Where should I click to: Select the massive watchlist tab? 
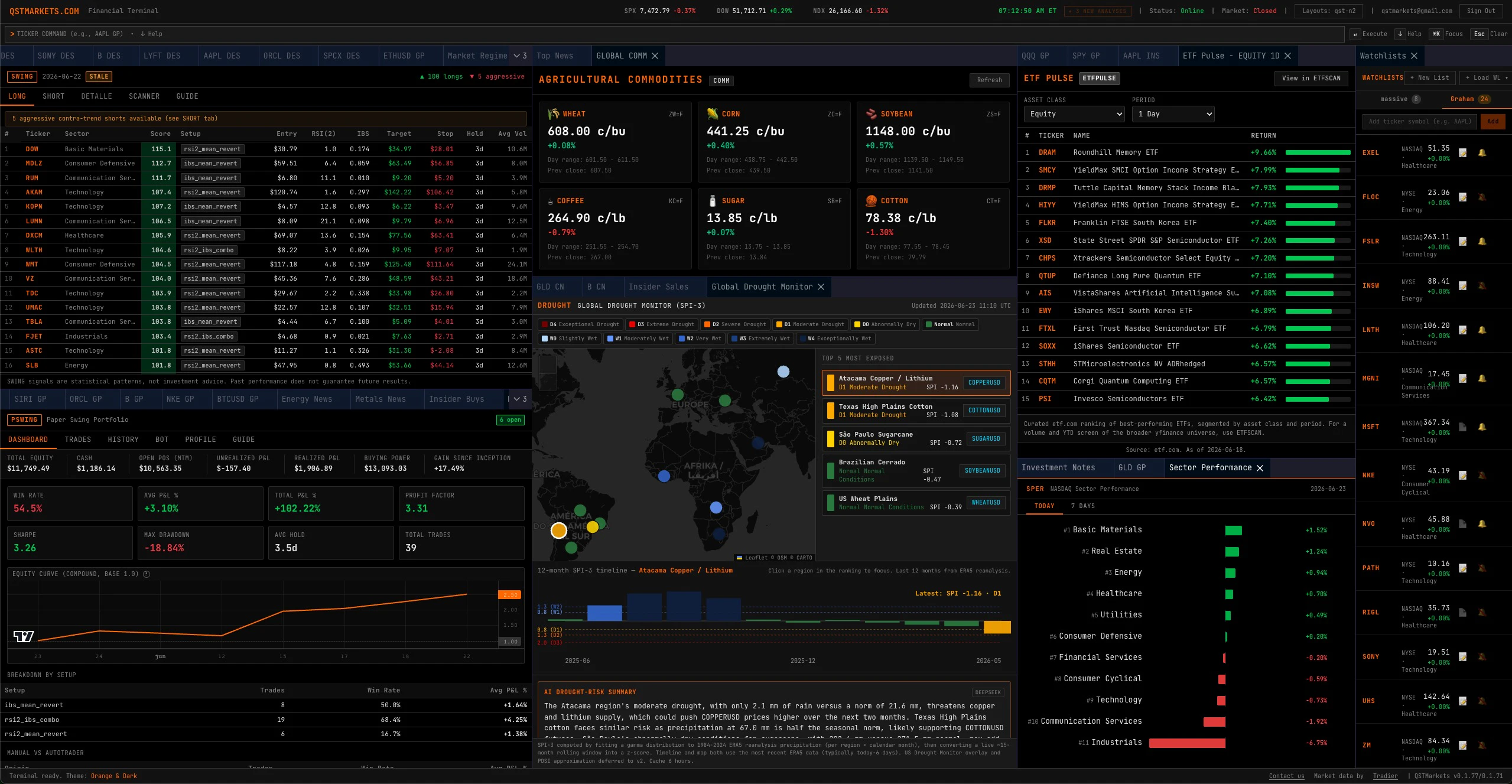coord(1400,99)
